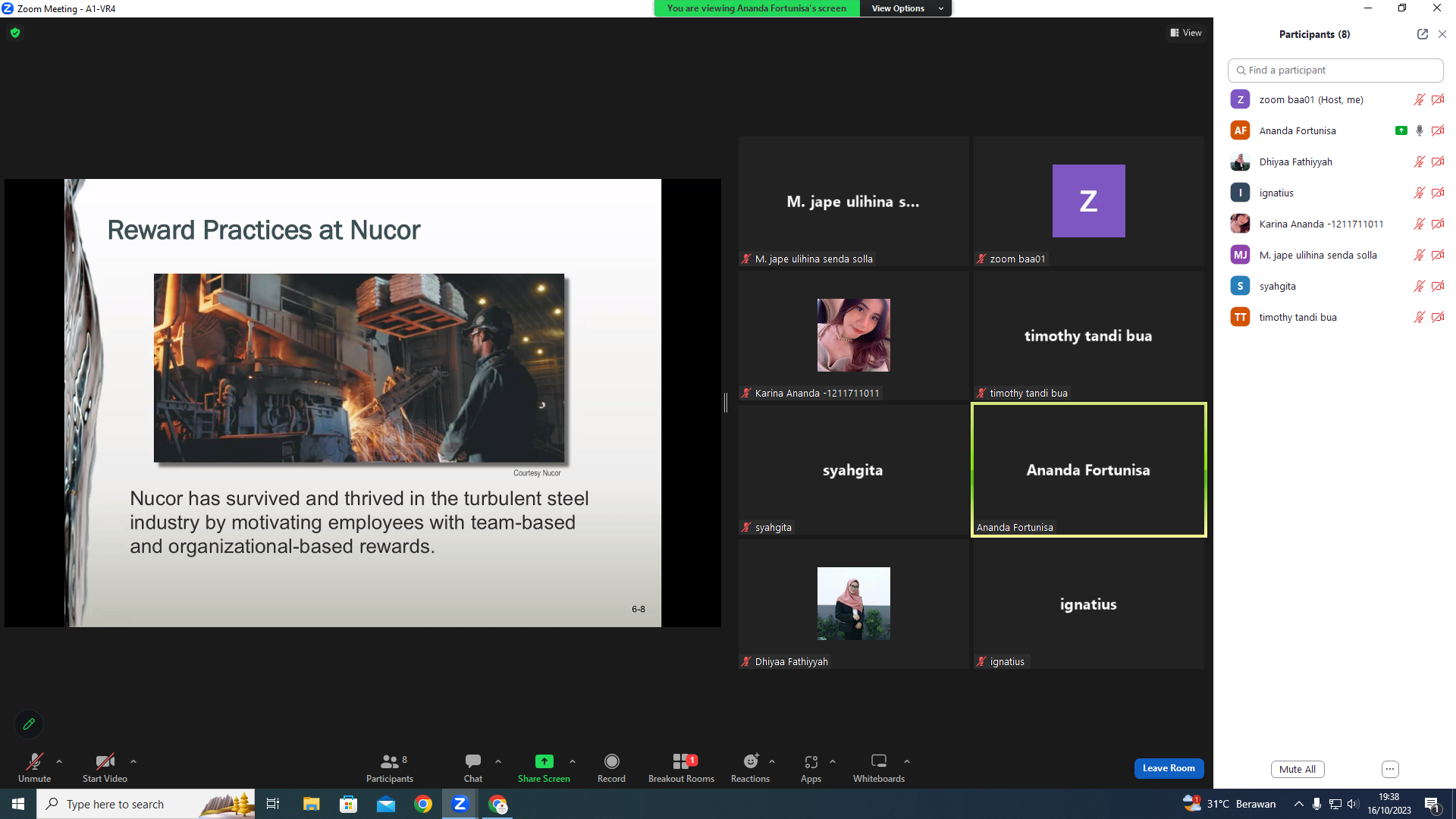The height and width of the screenshot is (819, 1456).
Task: Click Dhiyaa Fathiyyah avatar in participant list
Action: pos(1241,162)
